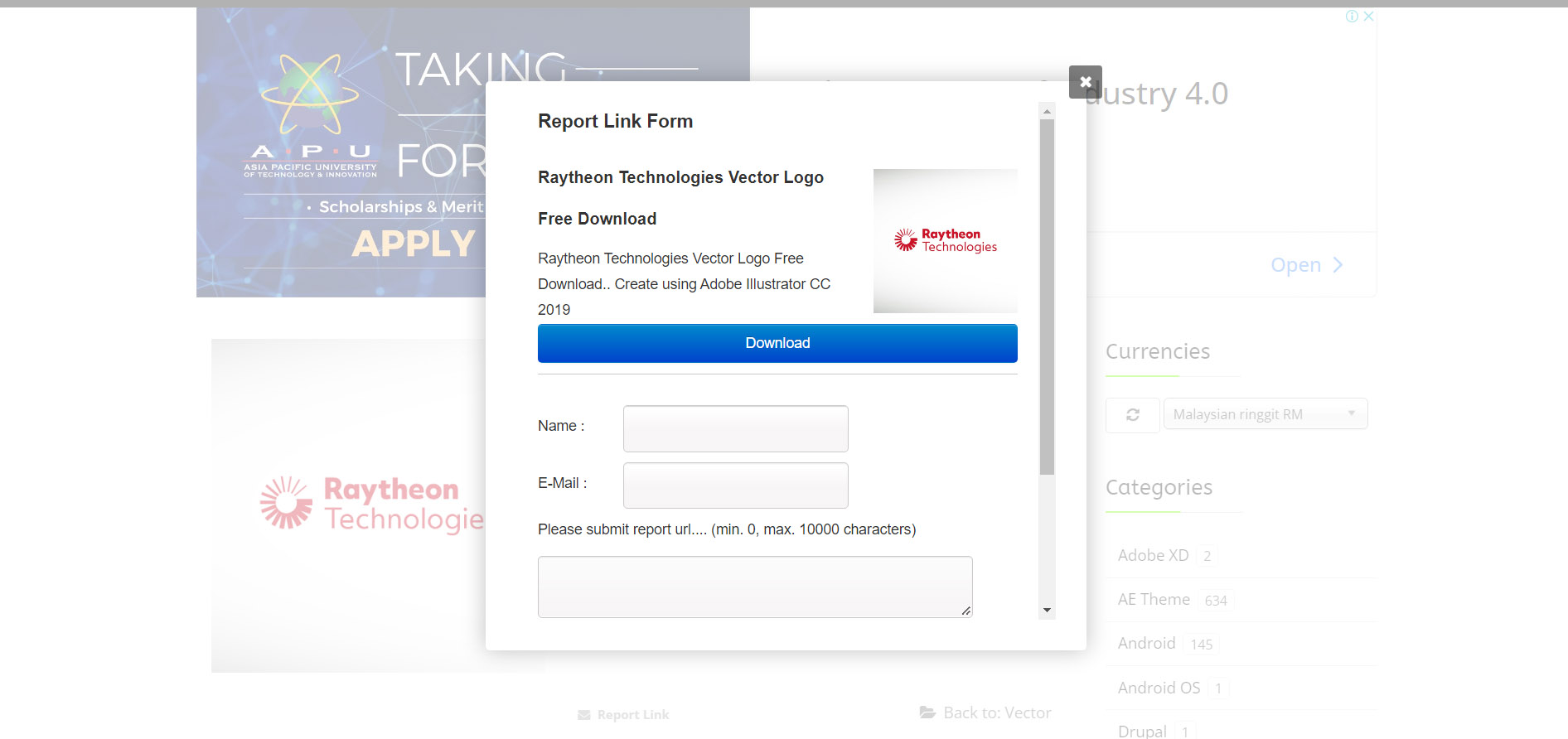Click the Categories heading
The height and width of the screenshot is (739, 1568).
coord(1159,487)
